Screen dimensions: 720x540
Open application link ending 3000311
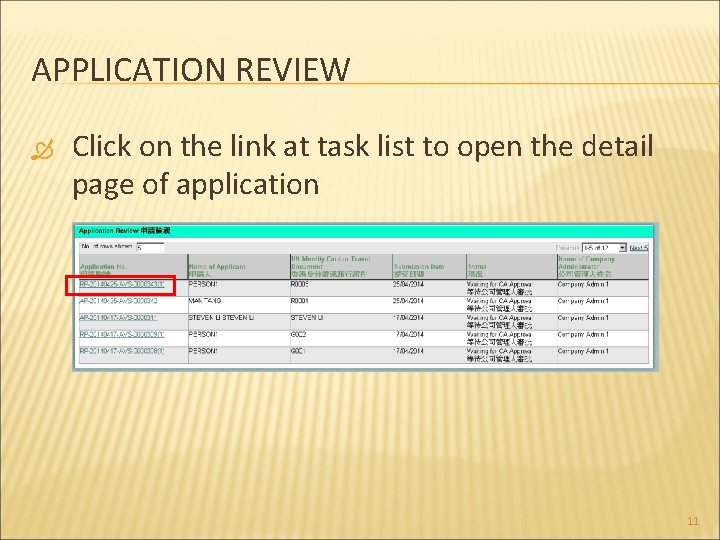(x=118, y=318)
